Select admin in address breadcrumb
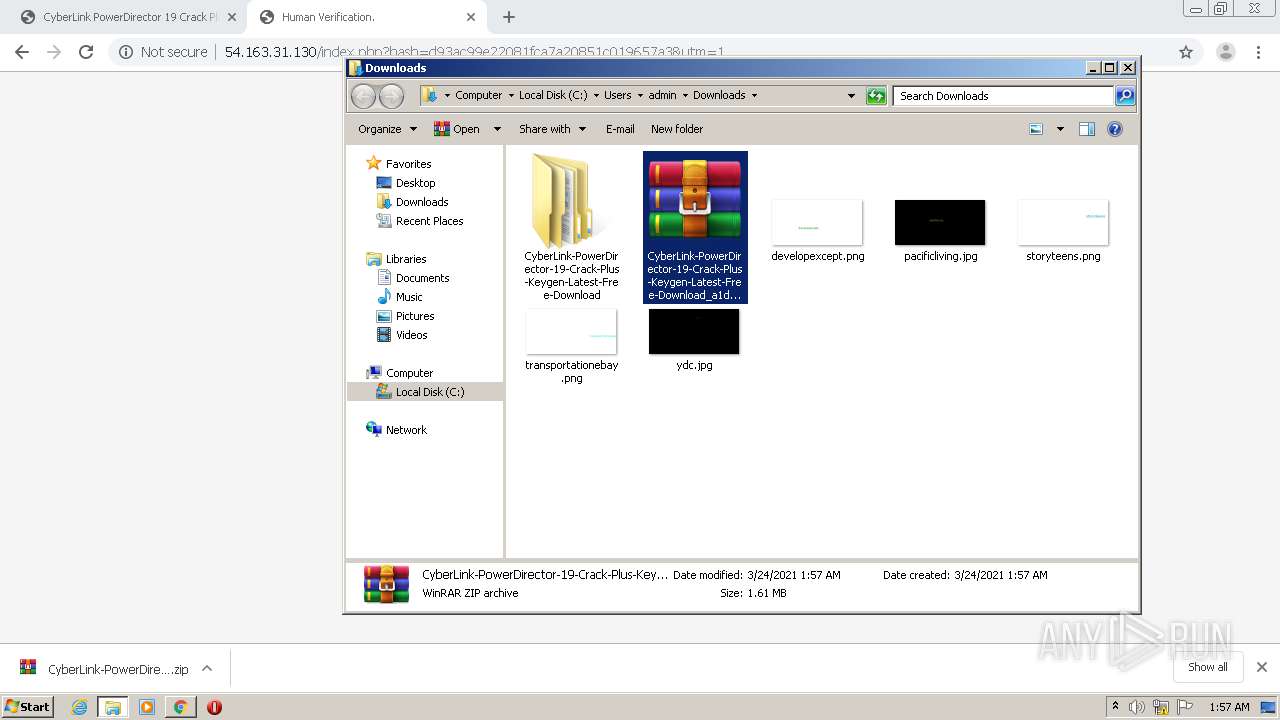Screen dimensions: 1280x720 pos(662,95)
